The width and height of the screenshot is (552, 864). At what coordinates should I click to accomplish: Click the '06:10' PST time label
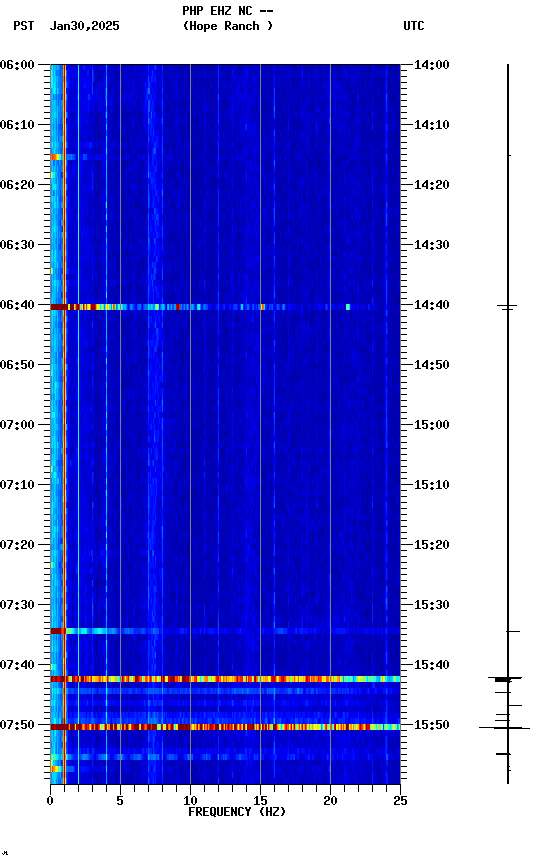tap(17, 125)
